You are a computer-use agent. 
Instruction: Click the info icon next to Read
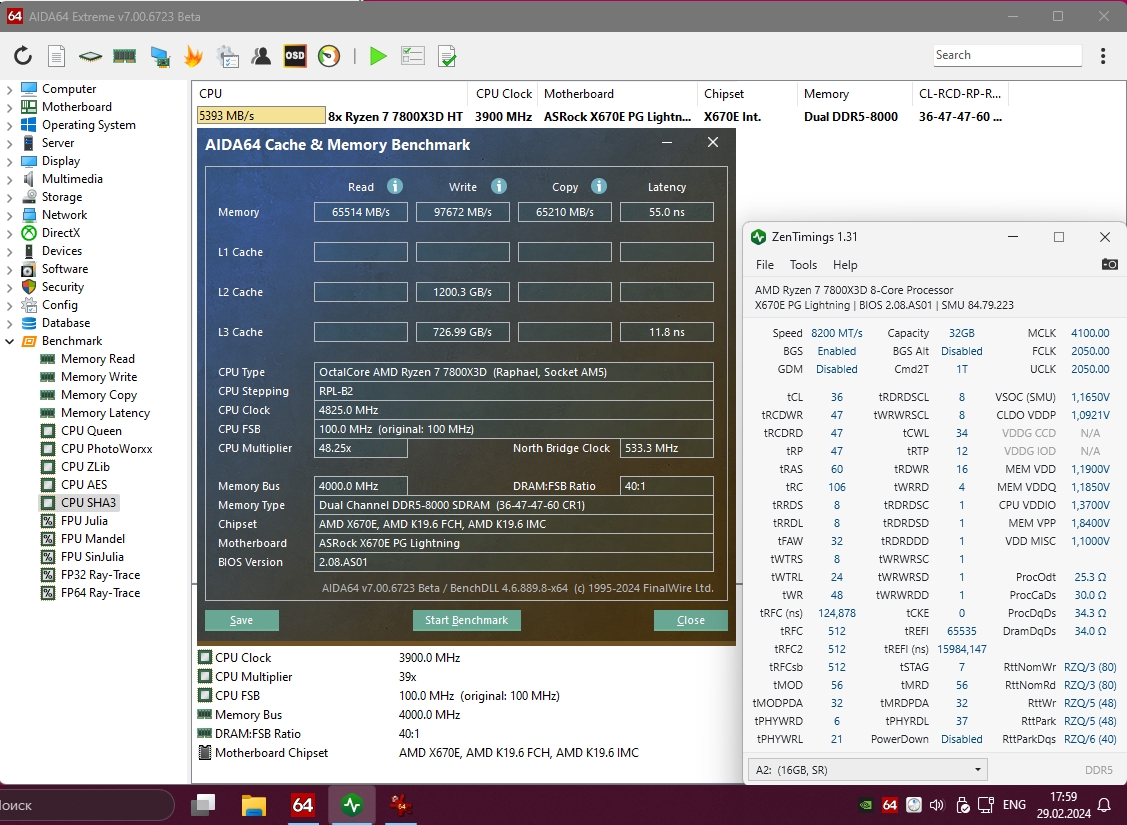click(x=395, y=186)
